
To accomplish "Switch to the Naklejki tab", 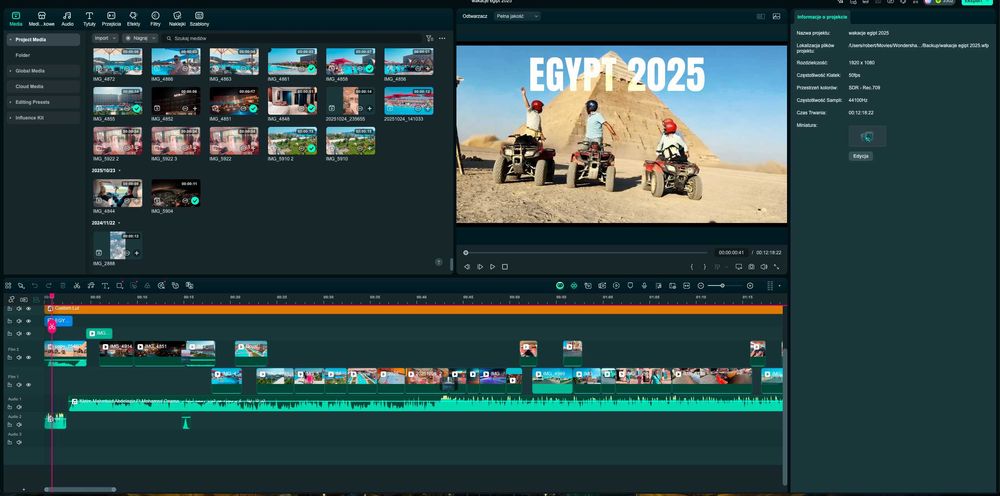I will (x=177, y=18).
